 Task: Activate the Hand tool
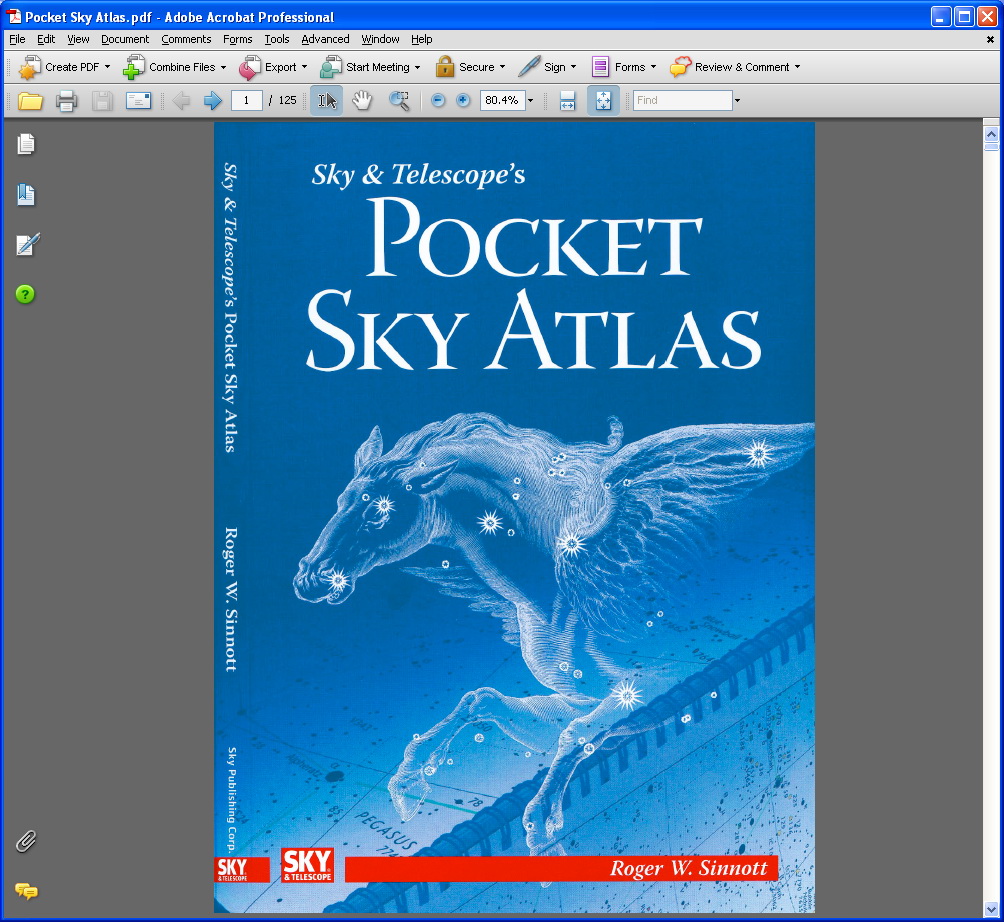pyautogui.click(x=362, y=101)
